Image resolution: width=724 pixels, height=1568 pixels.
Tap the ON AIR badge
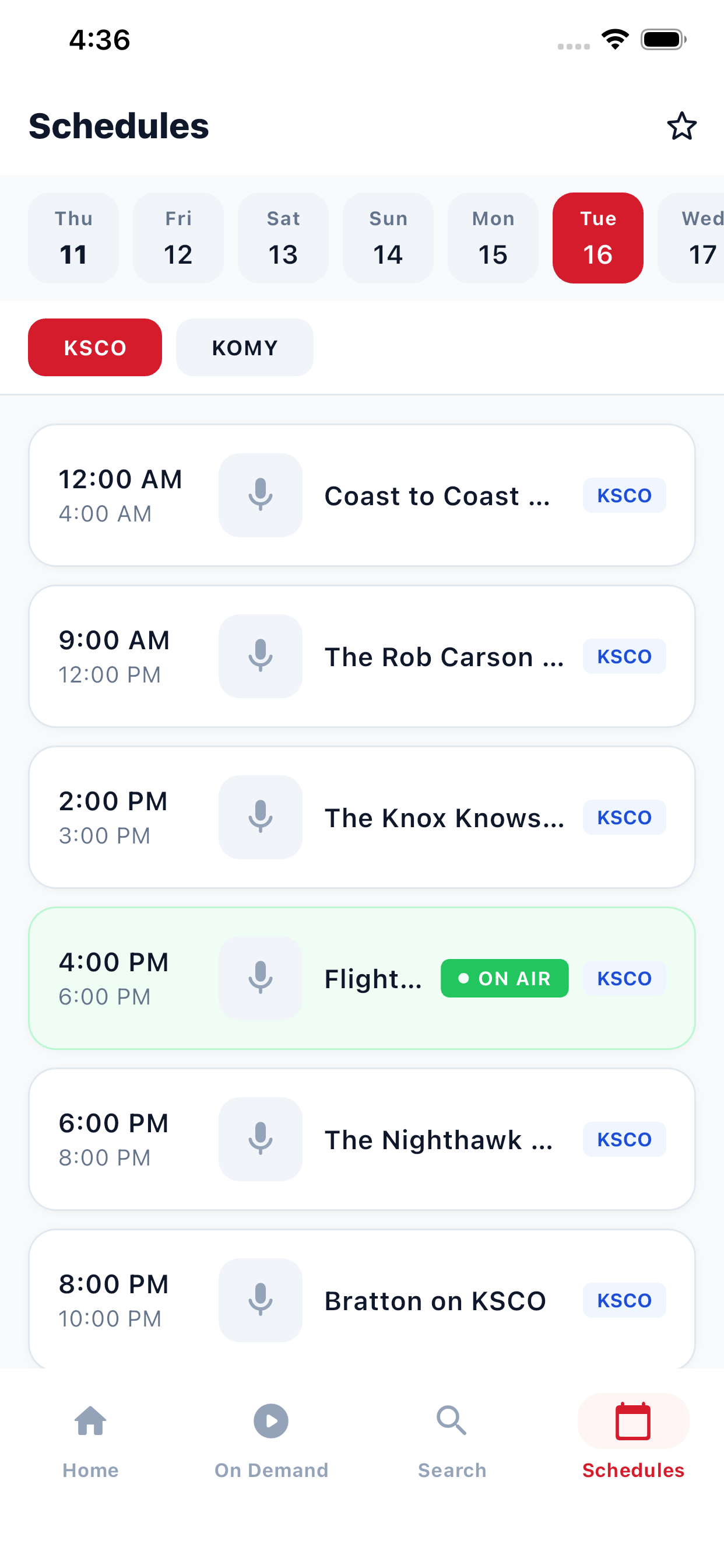(x=504, y=978)
